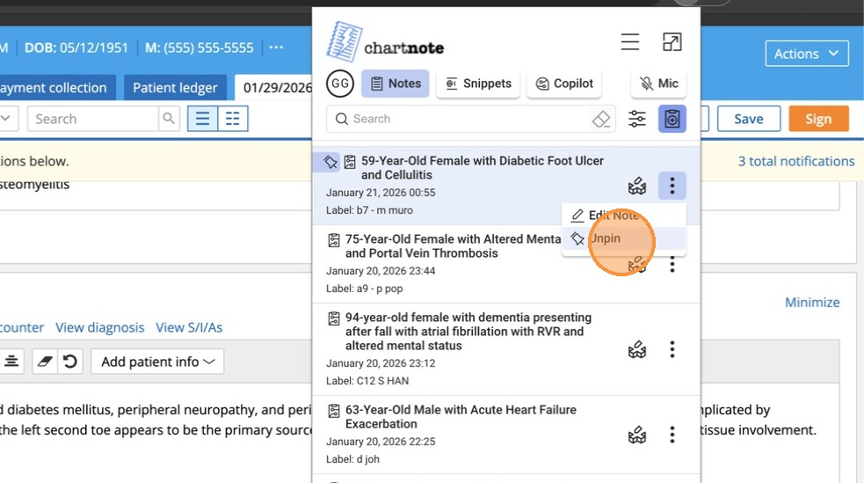The width and height of the screenshot is (864, 484).
Task: Click the undo icon in editor toolbar
Action: [70, 361]
